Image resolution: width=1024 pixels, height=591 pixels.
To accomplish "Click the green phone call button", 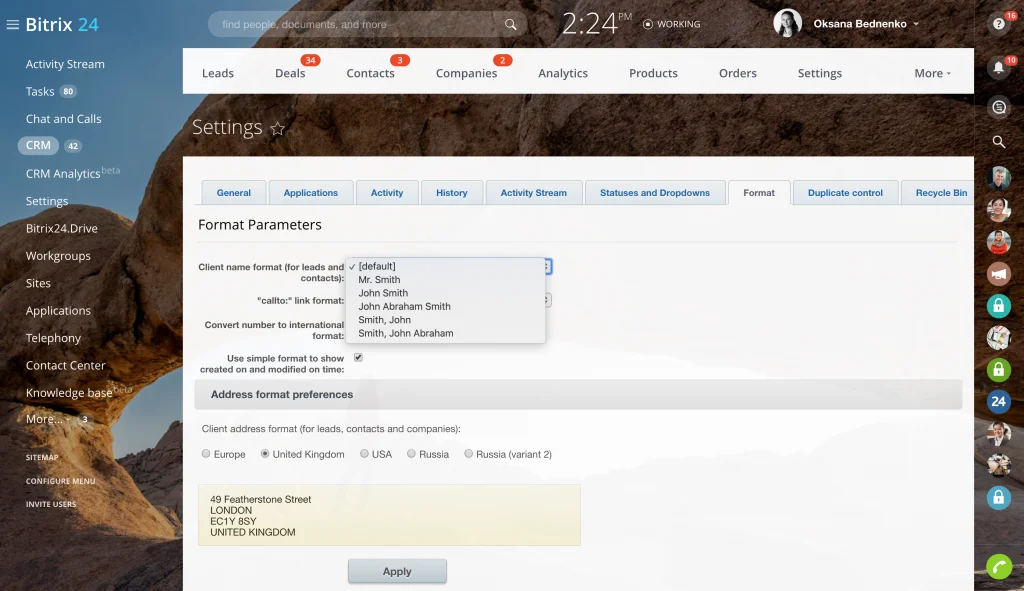I will (x=998, y=567).
